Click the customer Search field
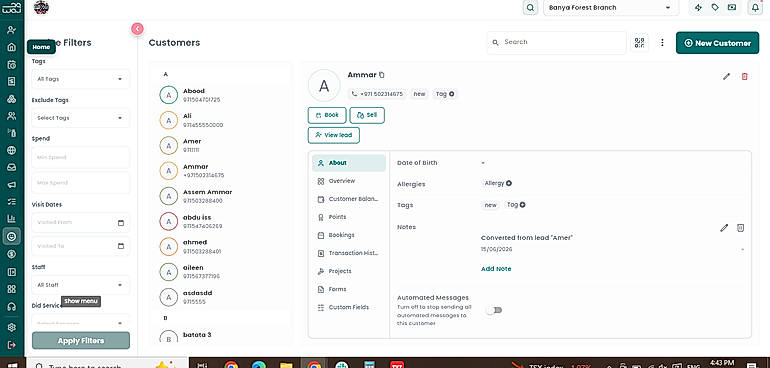 [556, 43]
